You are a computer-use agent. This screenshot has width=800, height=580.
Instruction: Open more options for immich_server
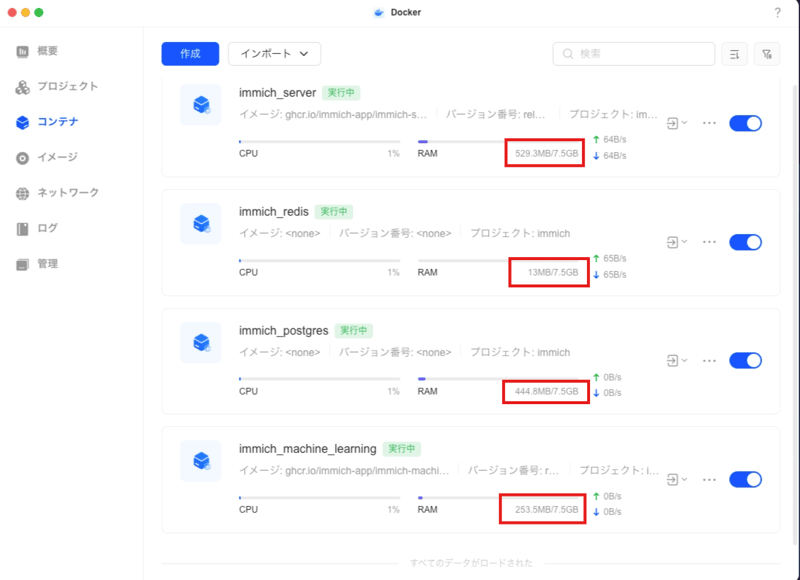pos(709,123)
